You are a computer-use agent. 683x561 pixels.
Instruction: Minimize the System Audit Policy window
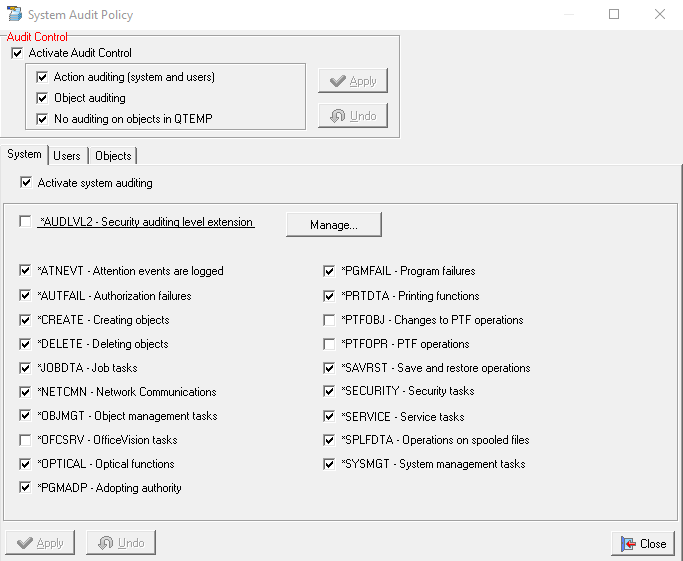pos(568,15)
